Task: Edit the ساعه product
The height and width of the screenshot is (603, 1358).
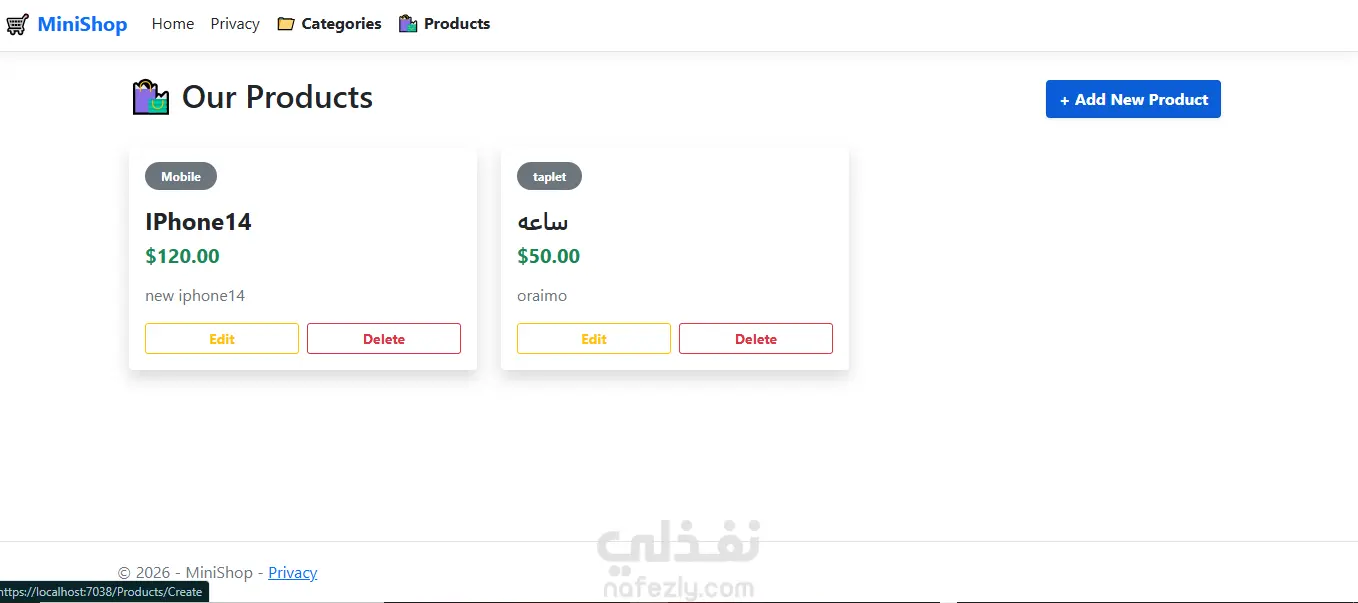Action: [594, 339]
